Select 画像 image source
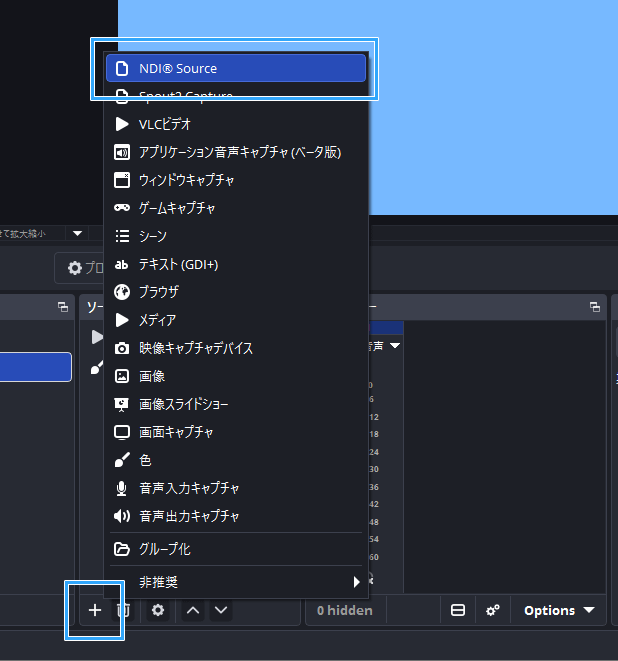 [x=236, y=376]
